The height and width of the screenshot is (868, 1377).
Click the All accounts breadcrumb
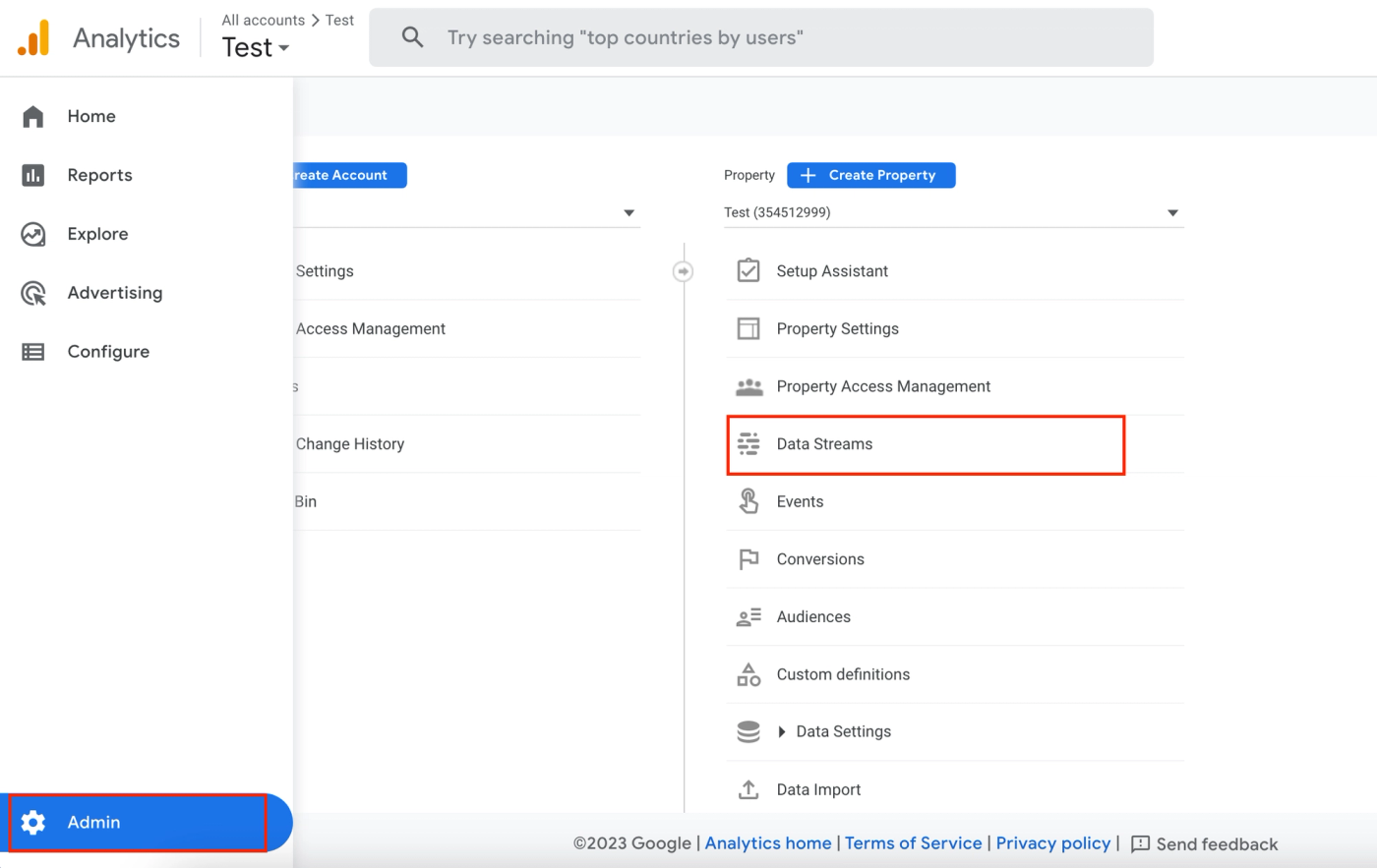click(x=264, y=20)
